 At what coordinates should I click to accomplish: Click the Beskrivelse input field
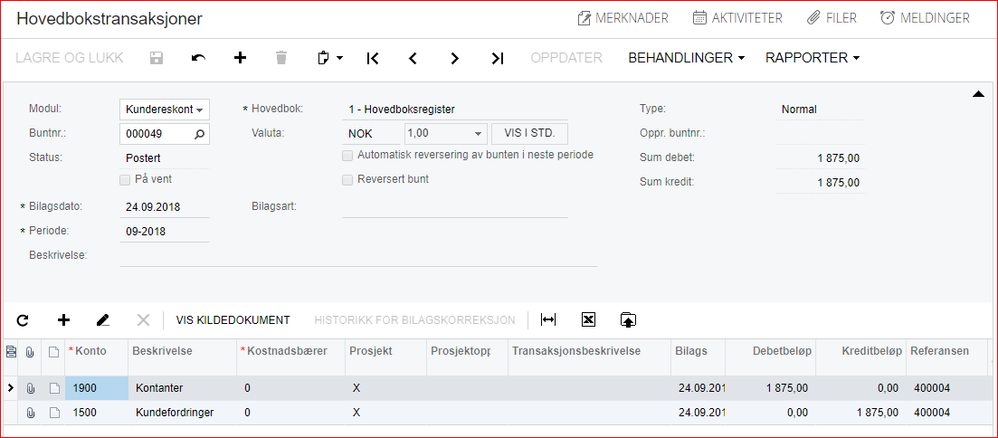point(358,256)
